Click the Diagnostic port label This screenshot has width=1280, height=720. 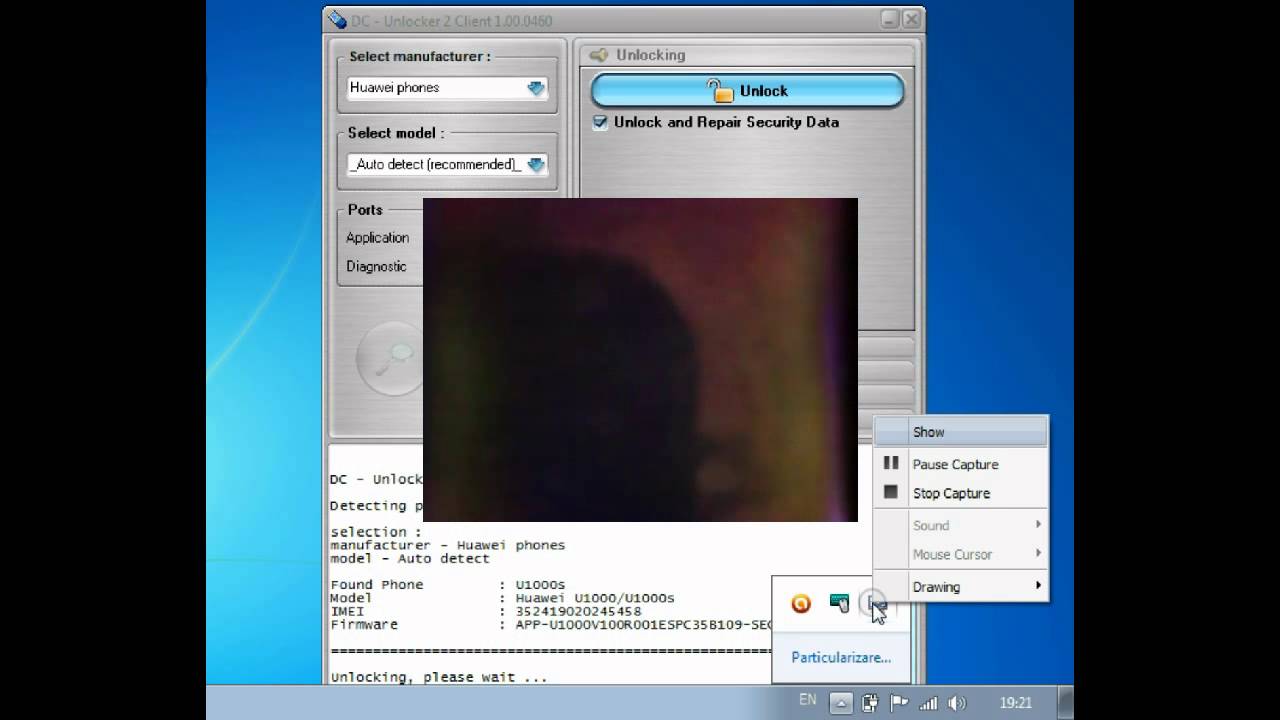[x=376, y=266]
